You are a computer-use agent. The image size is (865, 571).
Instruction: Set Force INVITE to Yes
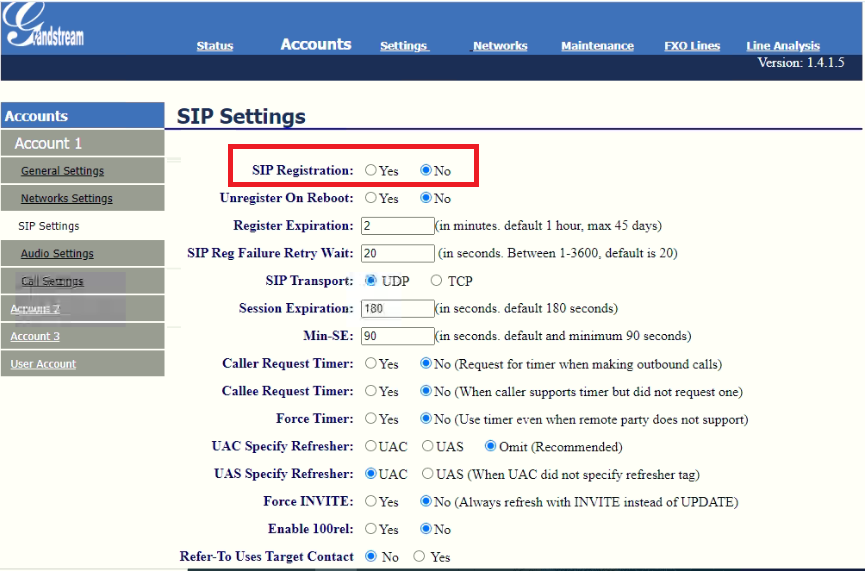pos(371,501)
